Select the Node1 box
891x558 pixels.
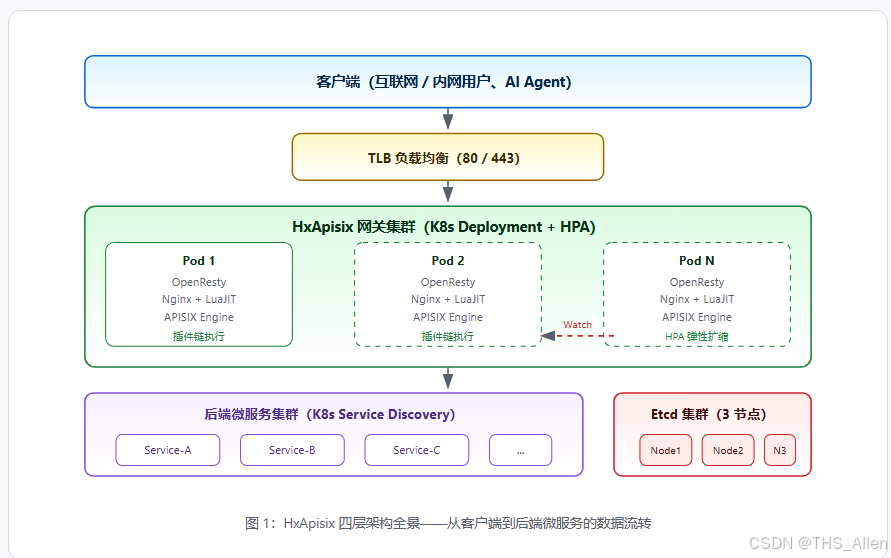point(665,450)
